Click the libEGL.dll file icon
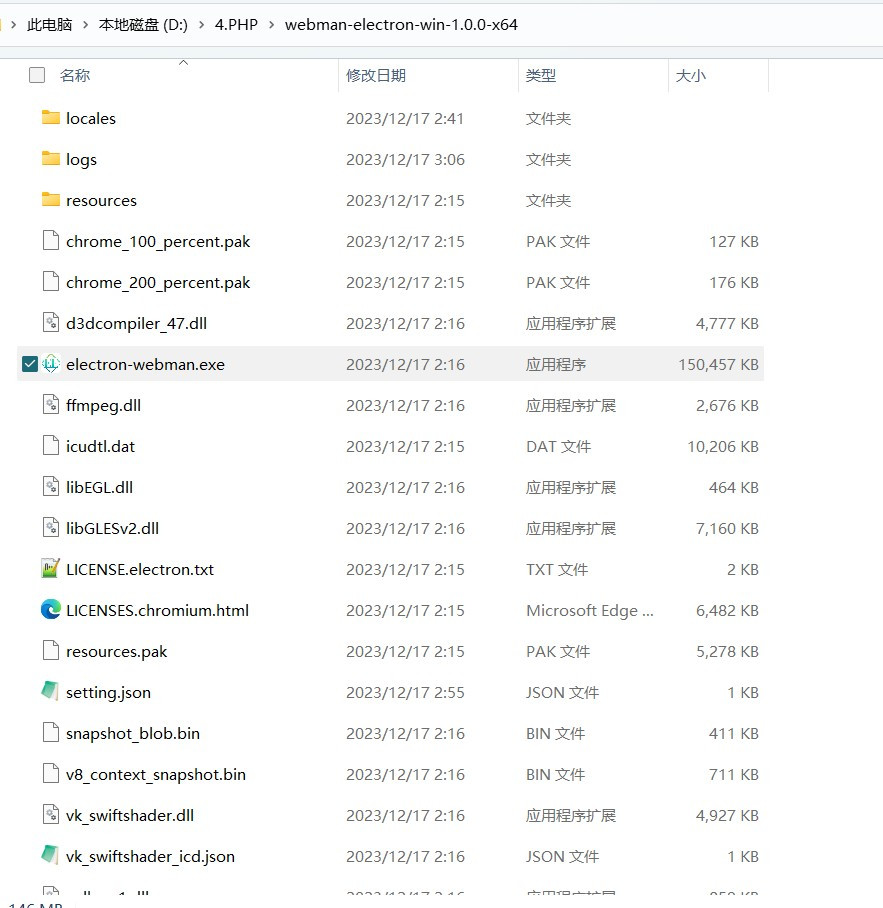The height and width of the screenshot is (908, 883). [x=51, y=486]
